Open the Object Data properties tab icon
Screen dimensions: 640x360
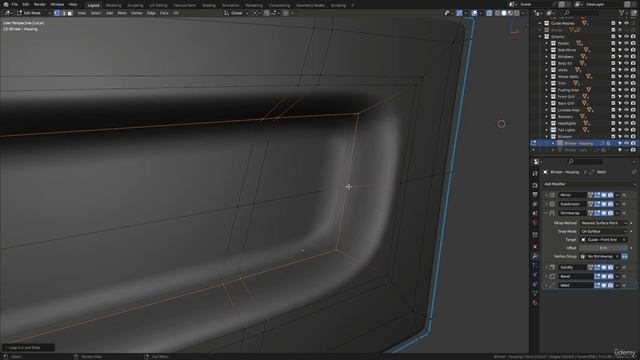535,293
